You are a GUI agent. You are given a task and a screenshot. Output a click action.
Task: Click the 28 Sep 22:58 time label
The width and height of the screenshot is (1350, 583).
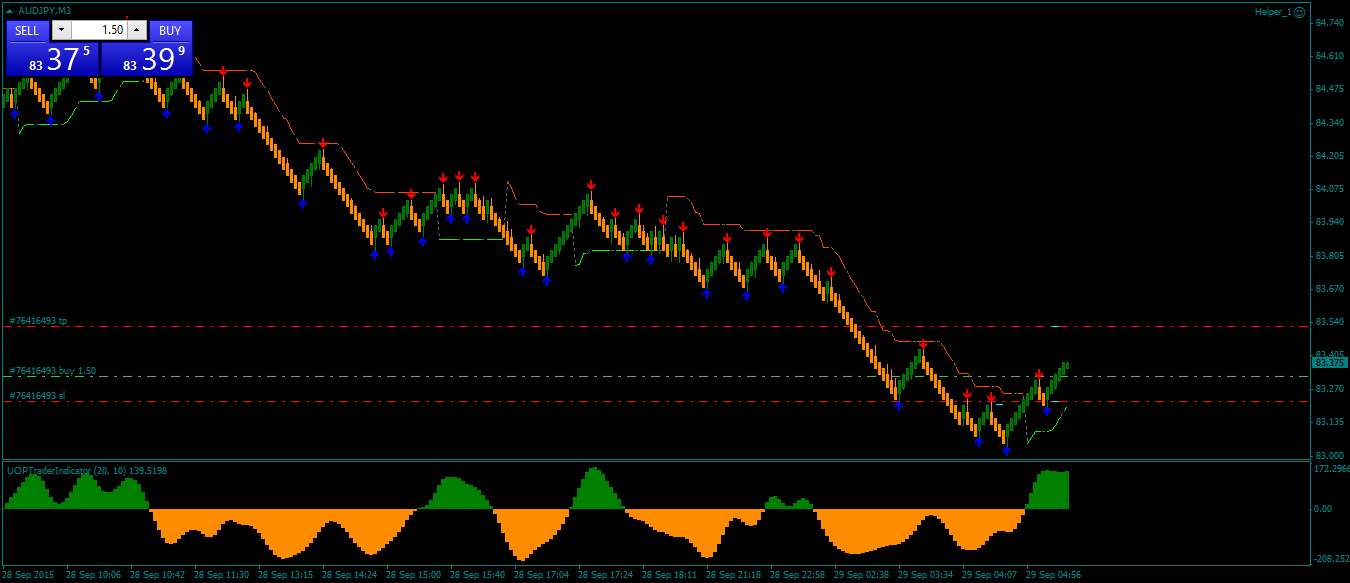(797, 575)
